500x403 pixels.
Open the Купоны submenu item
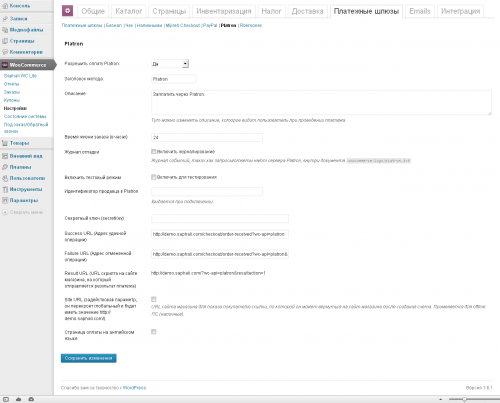[x=12, y=100]
